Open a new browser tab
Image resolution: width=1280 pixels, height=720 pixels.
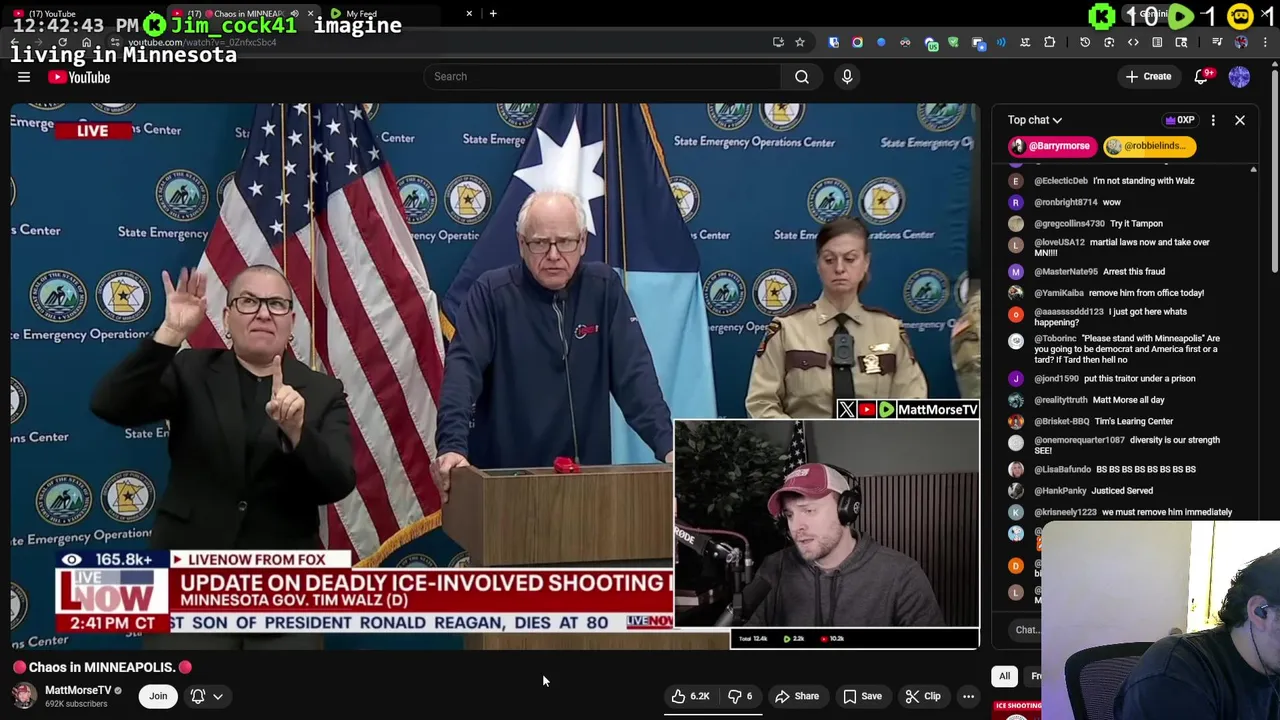click(493, 14)
